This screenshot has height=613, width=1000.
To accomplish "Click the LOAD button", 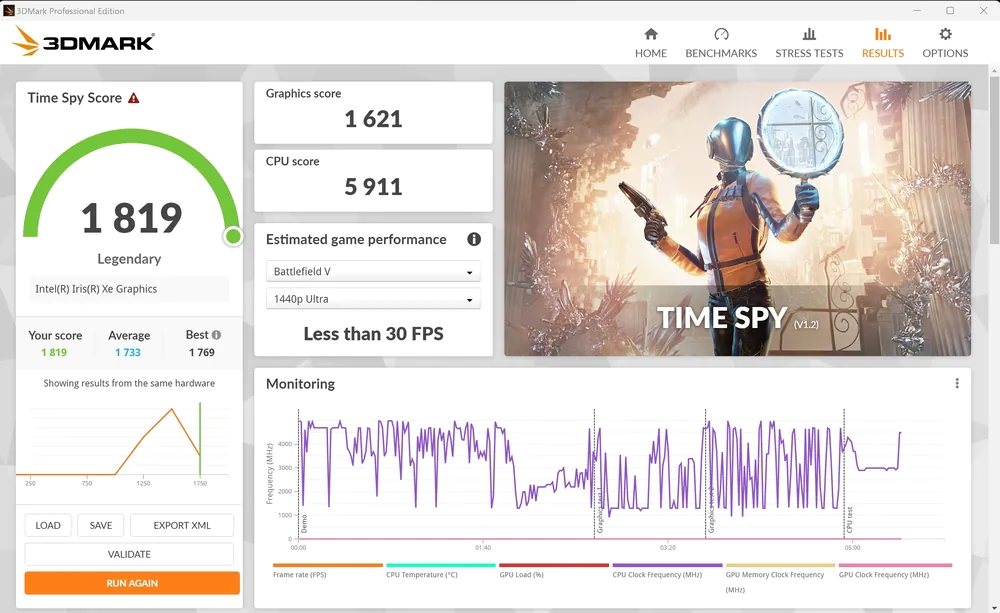I will [x=48, y=525].
